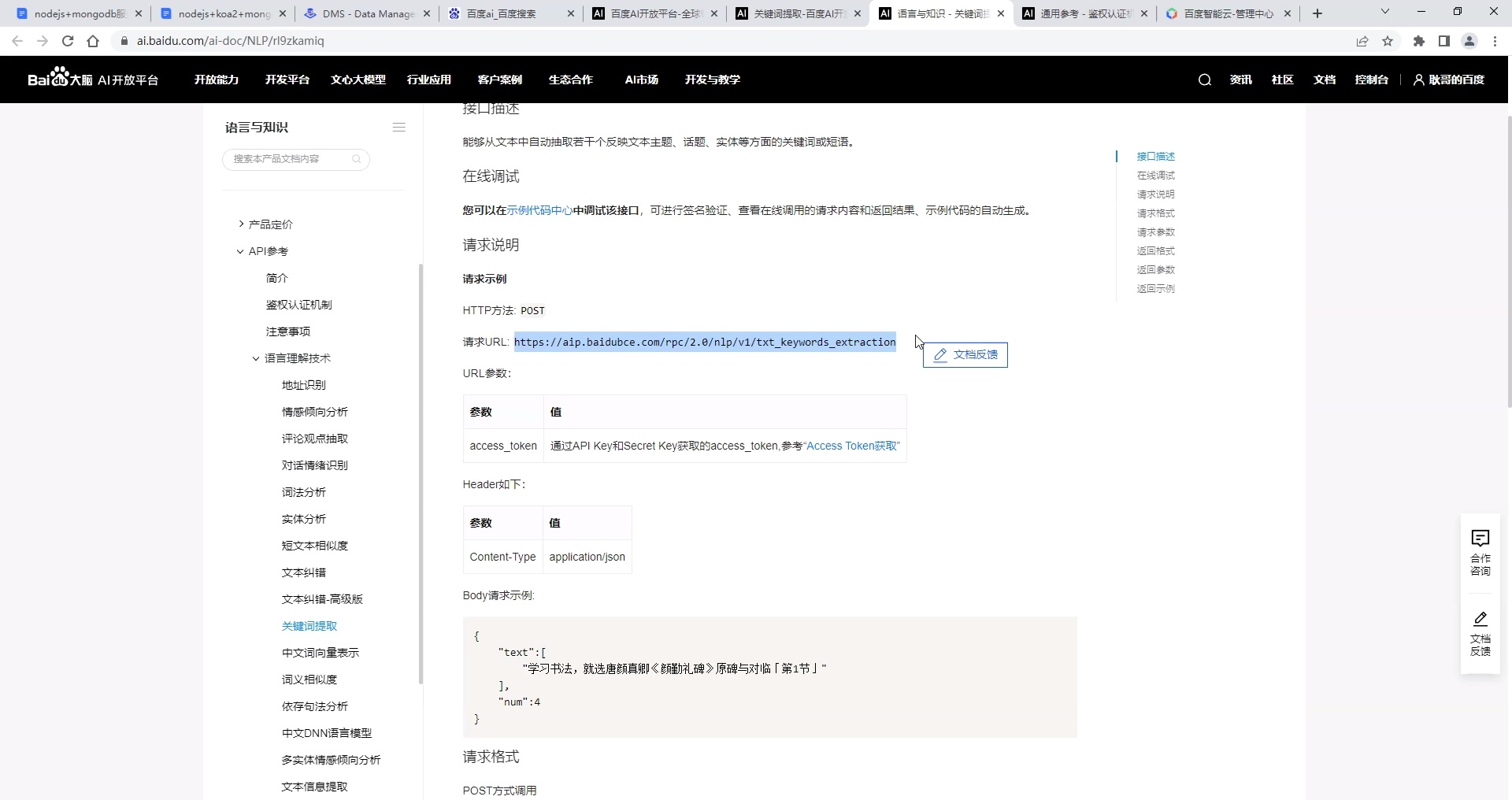Expand the 产品定价 section
Viewport: 1512px width, 800px height.
pyautogui.click(x=242, y=224)
